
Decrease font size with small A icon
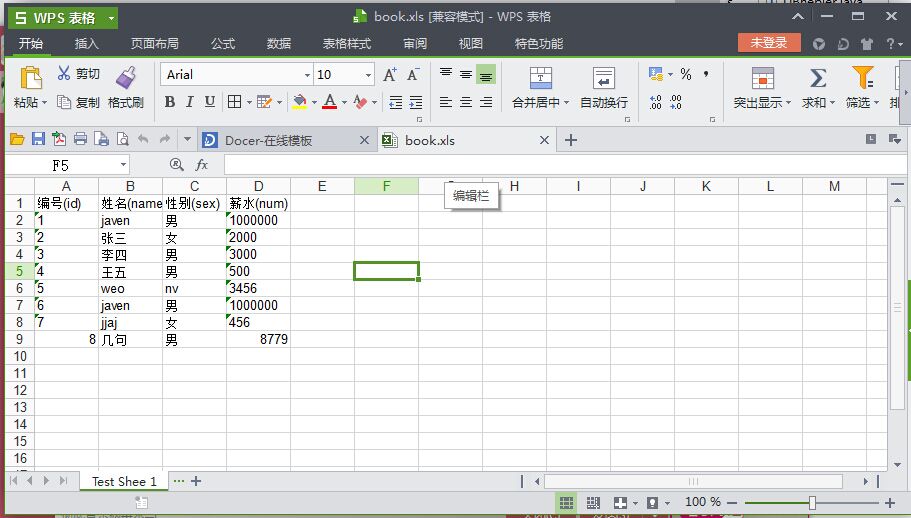413,74
